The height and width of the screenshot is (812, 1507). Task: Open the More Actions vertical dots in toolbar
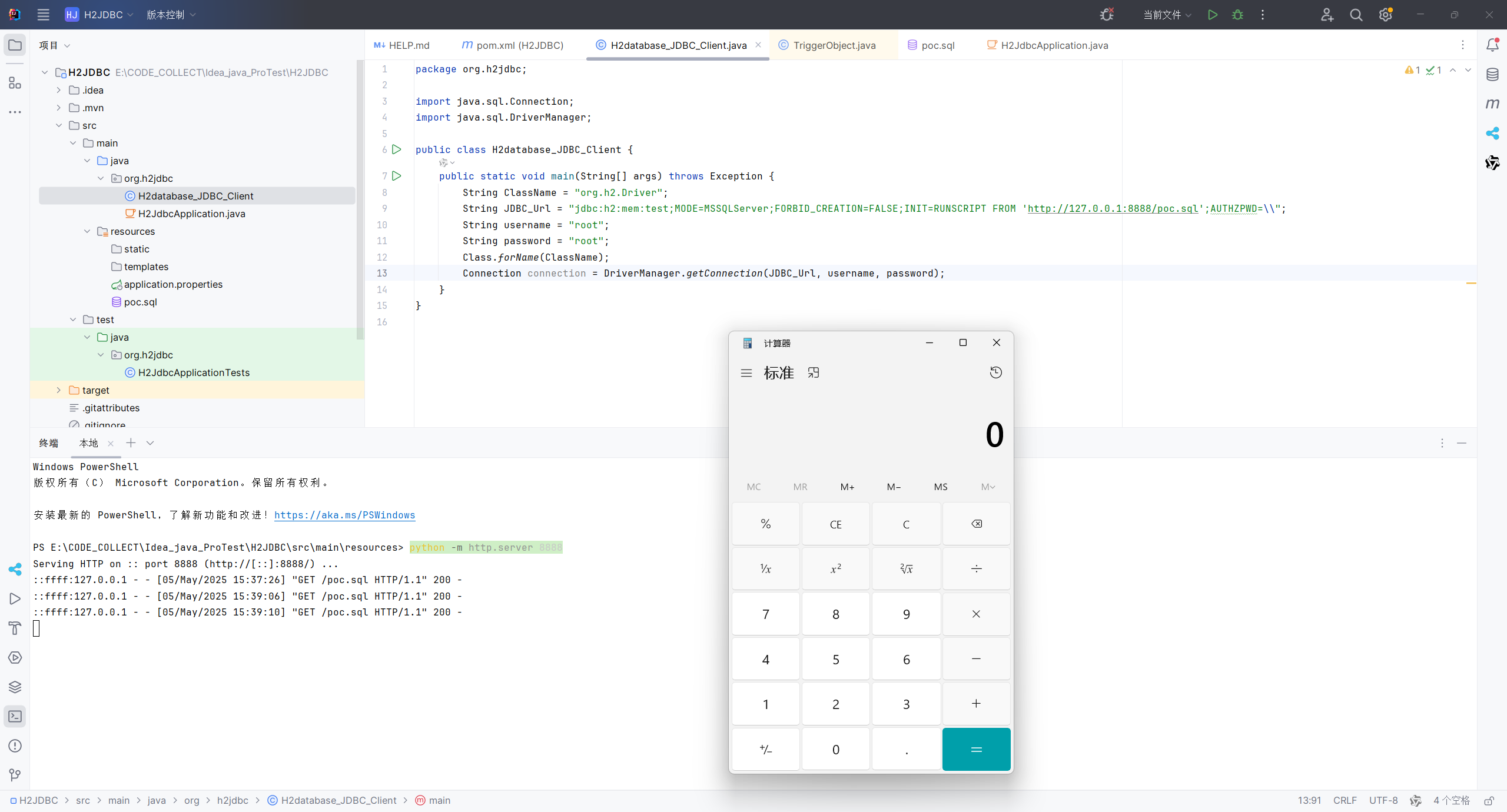tap(1263, 15)
